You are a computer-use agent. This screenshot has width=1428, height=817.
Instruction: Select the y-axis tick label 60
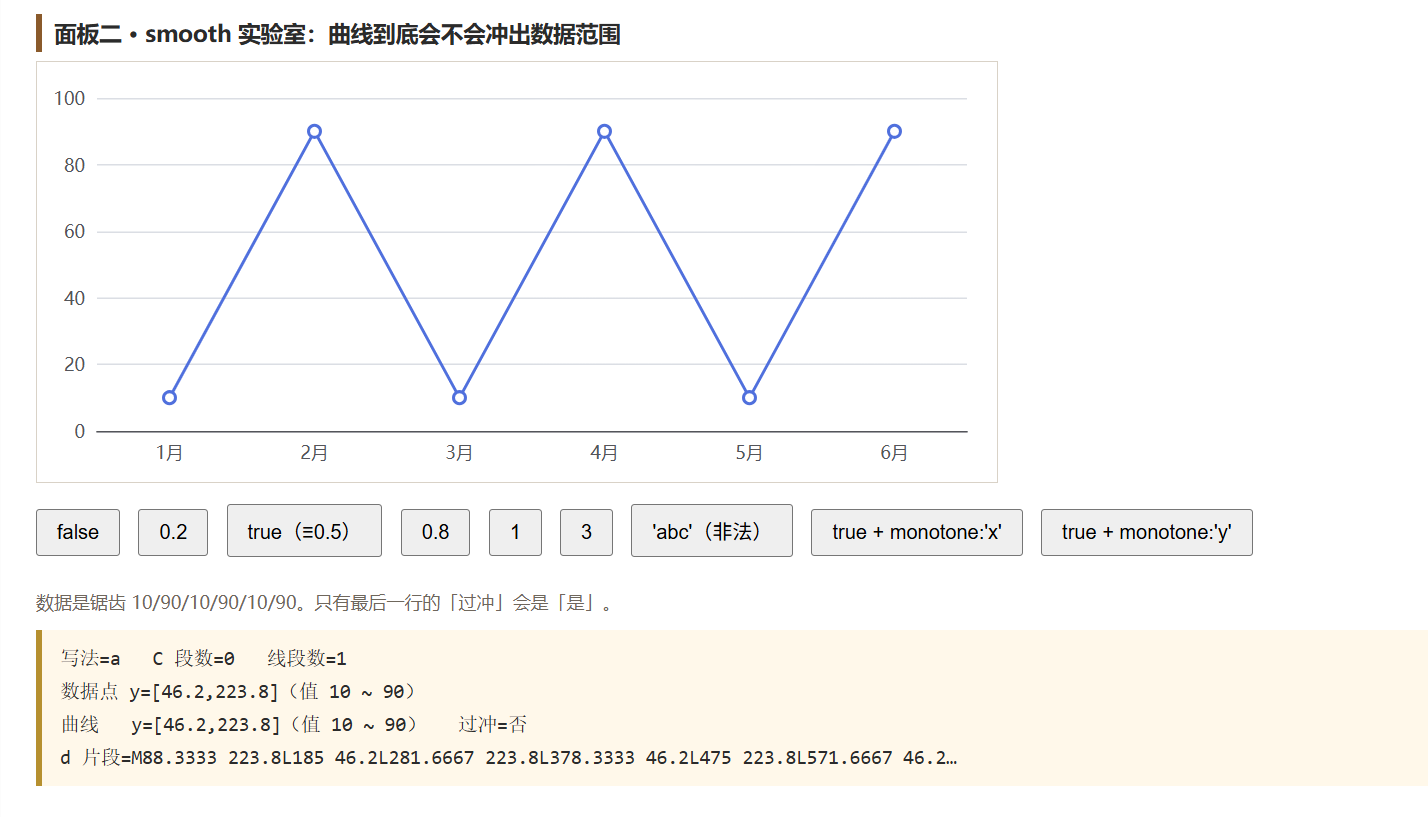[x=74, y=232]
